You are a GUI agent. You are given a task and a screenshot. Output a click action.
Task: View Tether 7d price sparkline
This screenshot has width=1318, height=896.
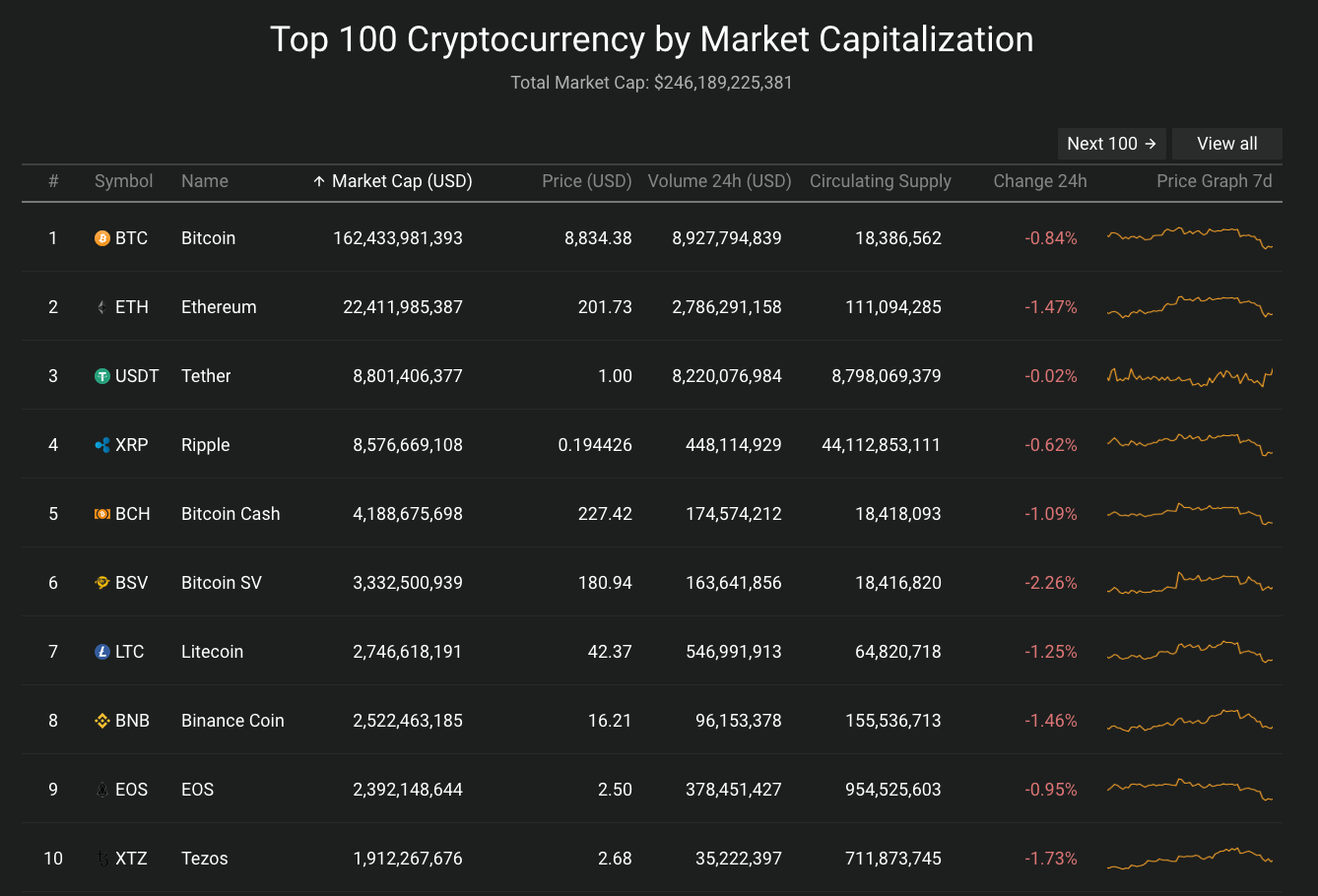[1189, 376]
